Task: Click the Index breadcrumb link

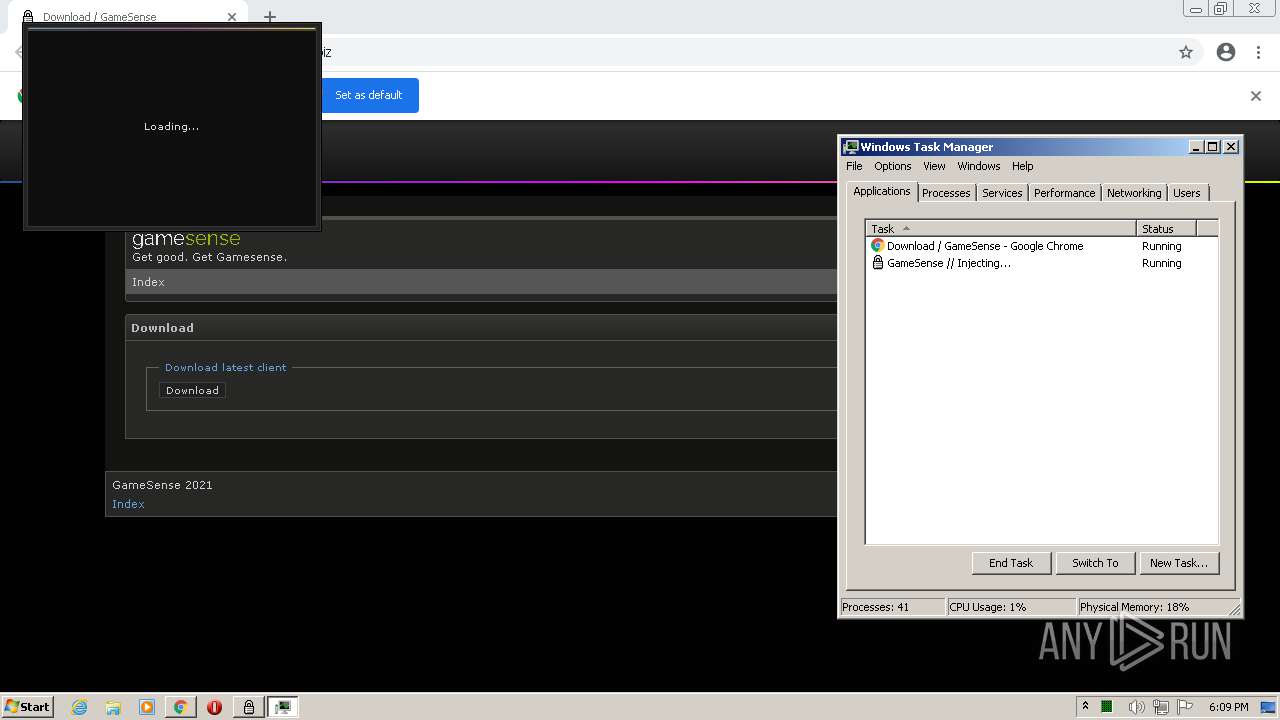Action: 148,282
